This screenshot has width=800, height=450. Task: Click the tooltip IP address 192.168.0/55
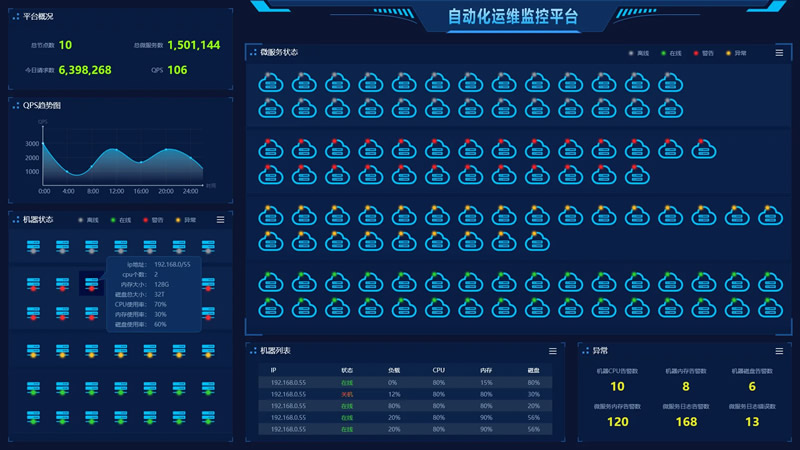click(172, 264)
